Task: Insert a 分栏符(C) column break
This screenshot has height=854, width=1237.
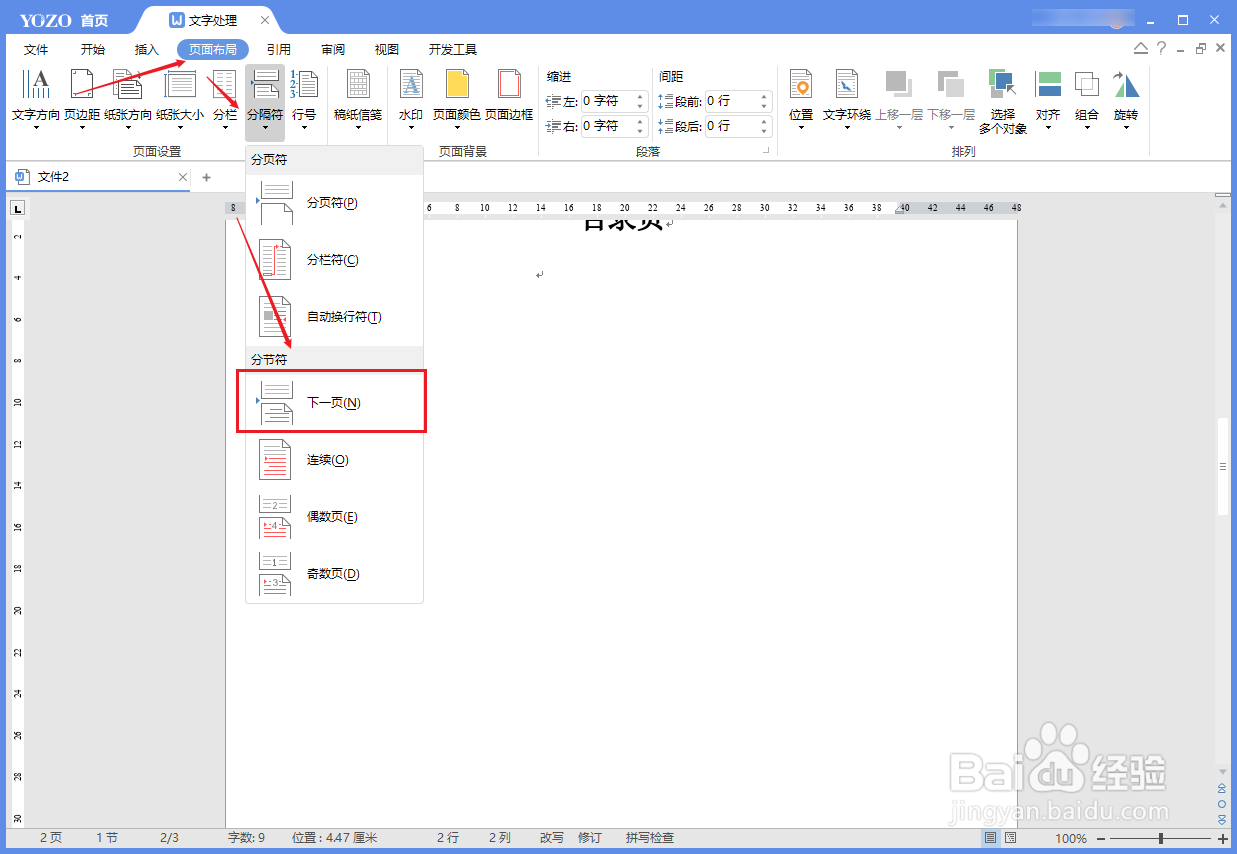Action: (334, 260)
